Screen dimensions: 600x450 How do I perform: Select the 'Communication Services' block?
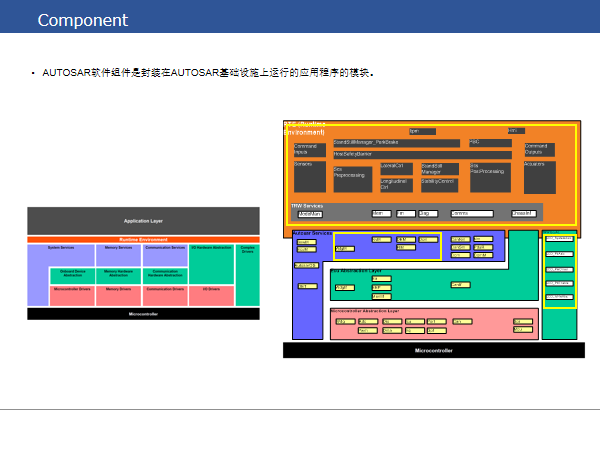pos(165,255)
